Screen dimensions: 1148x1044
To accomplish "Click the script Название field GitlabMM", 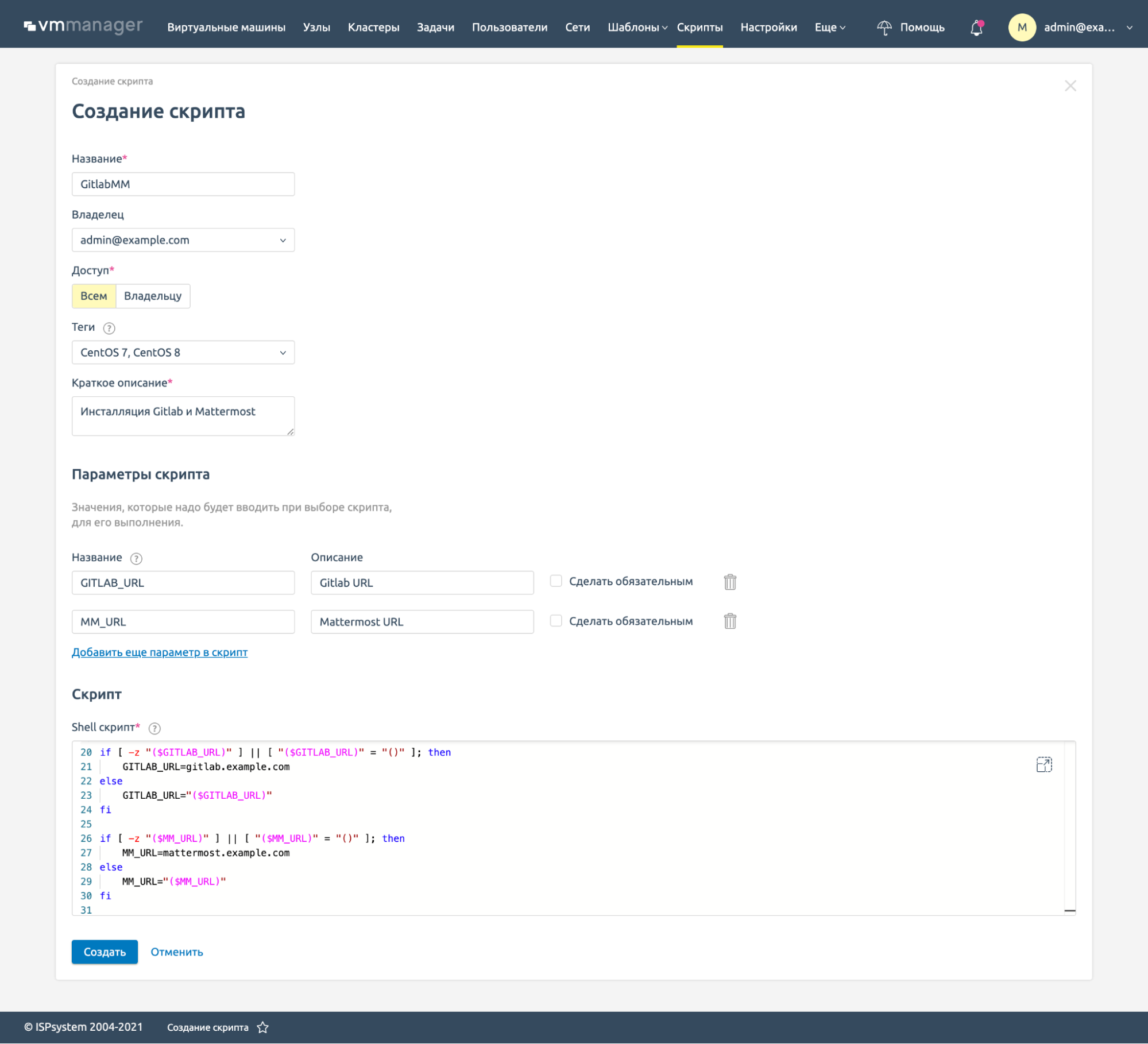I will (183, 184).
